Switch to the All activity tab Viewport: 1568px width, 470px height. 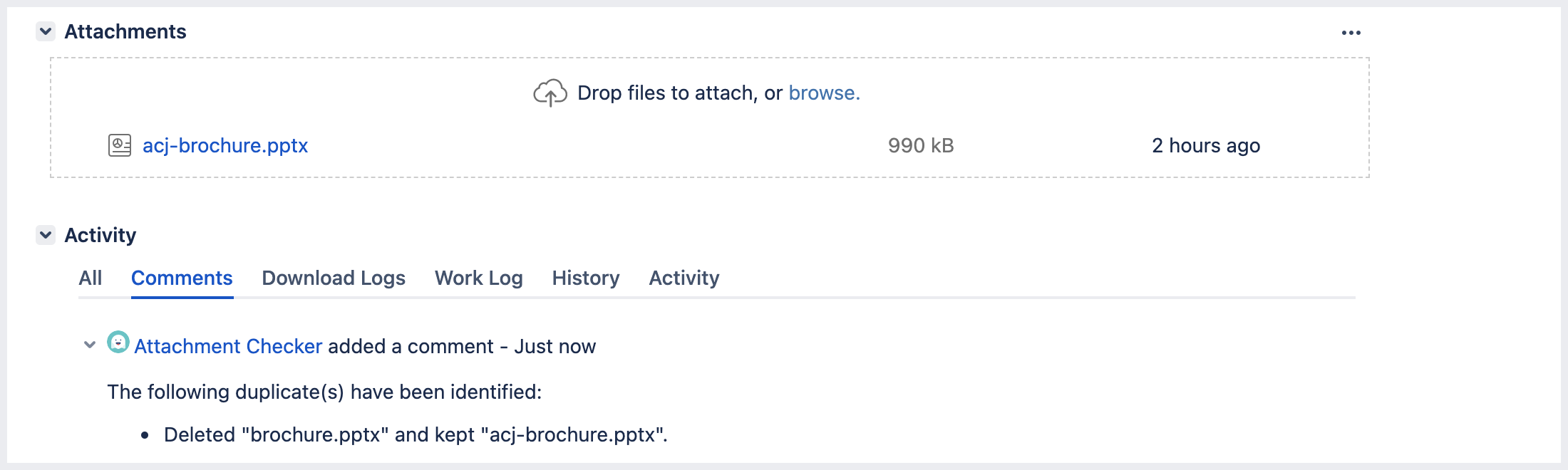(90, 278)
